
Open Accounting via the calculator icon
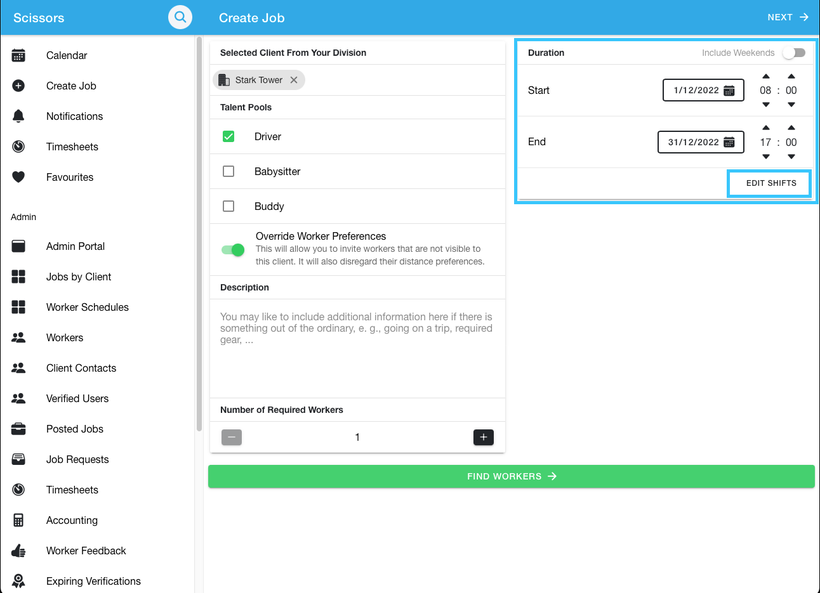(x=18, y=520)
